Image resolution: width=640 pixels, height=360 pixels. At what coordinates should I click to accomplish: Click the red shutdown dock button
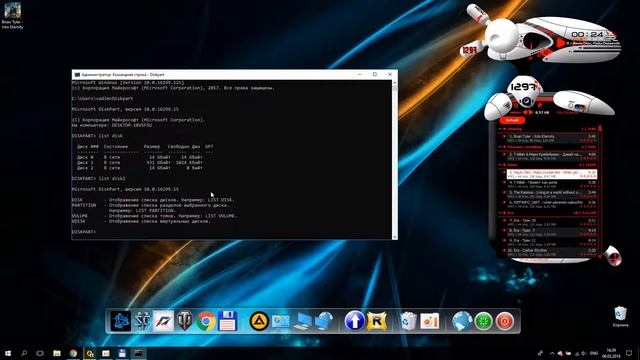[505, 321]
